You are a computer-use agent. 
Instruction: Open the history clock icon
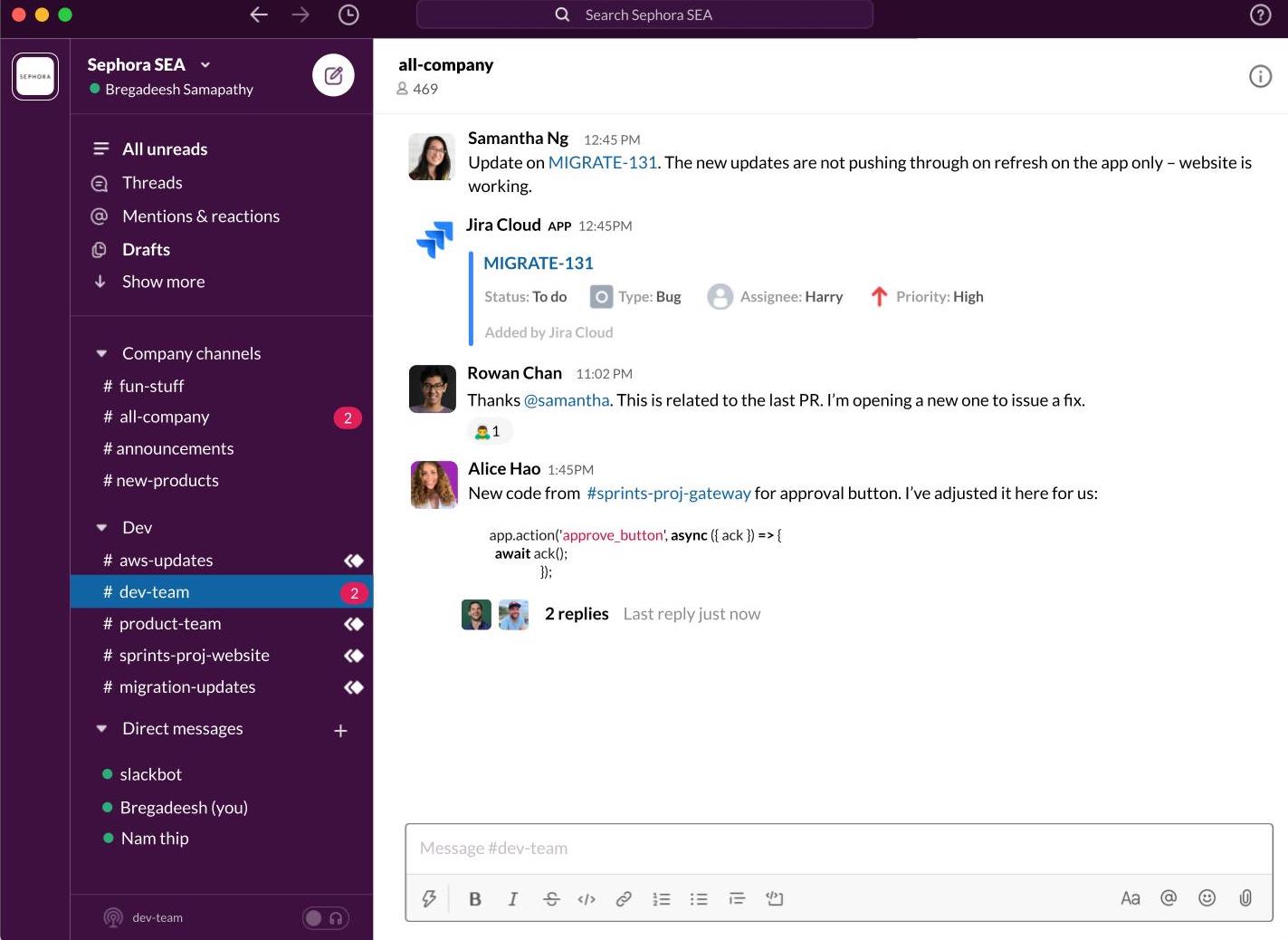click(348, 14)
